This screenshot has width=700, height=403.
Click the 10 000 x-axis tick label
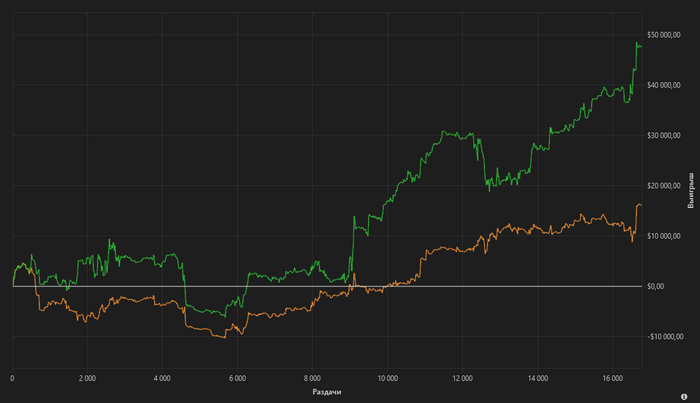tap(388, 378)
